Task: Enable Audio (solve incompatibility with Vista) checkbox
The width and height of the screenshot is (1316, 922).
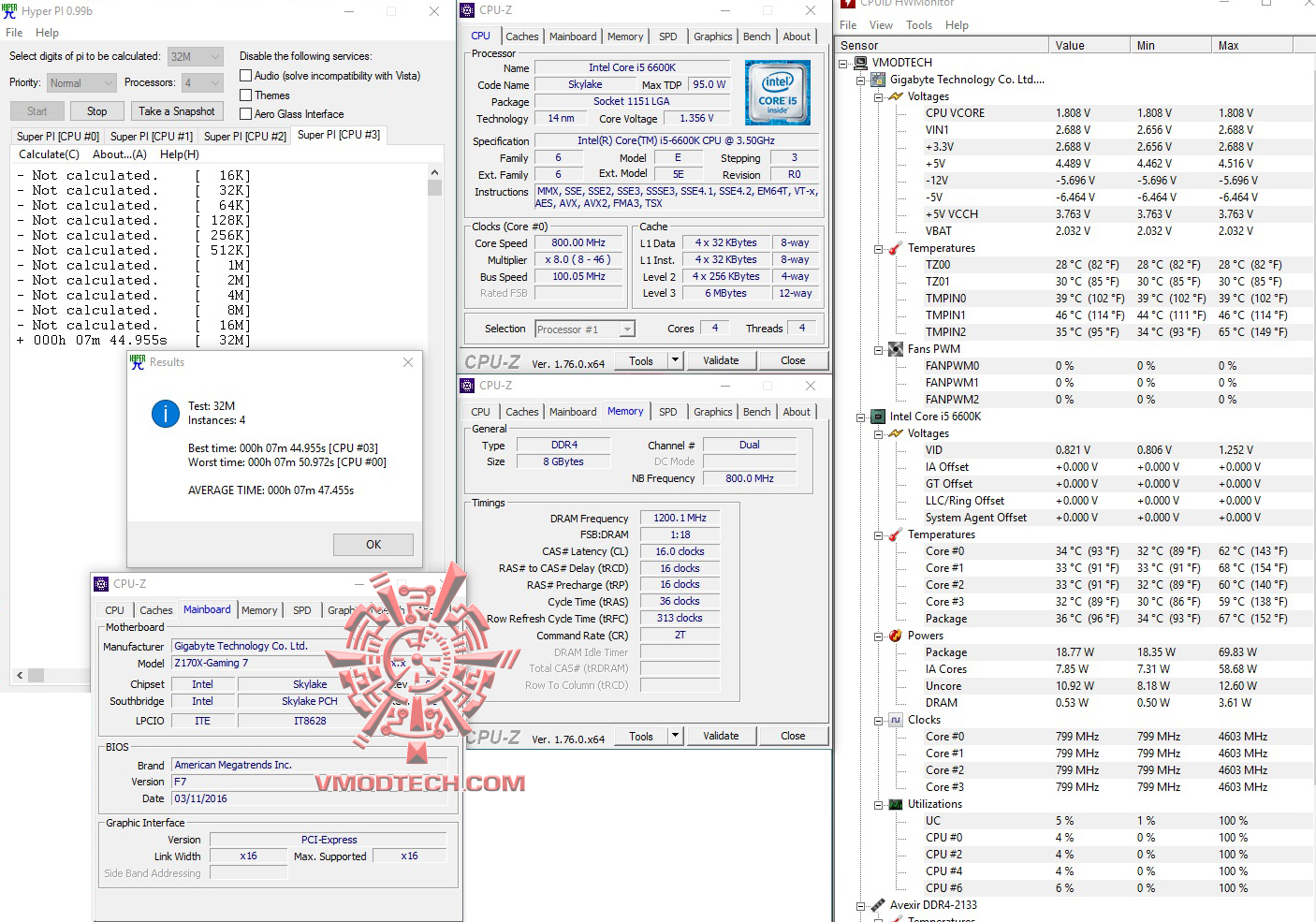Action: [246, 76]
